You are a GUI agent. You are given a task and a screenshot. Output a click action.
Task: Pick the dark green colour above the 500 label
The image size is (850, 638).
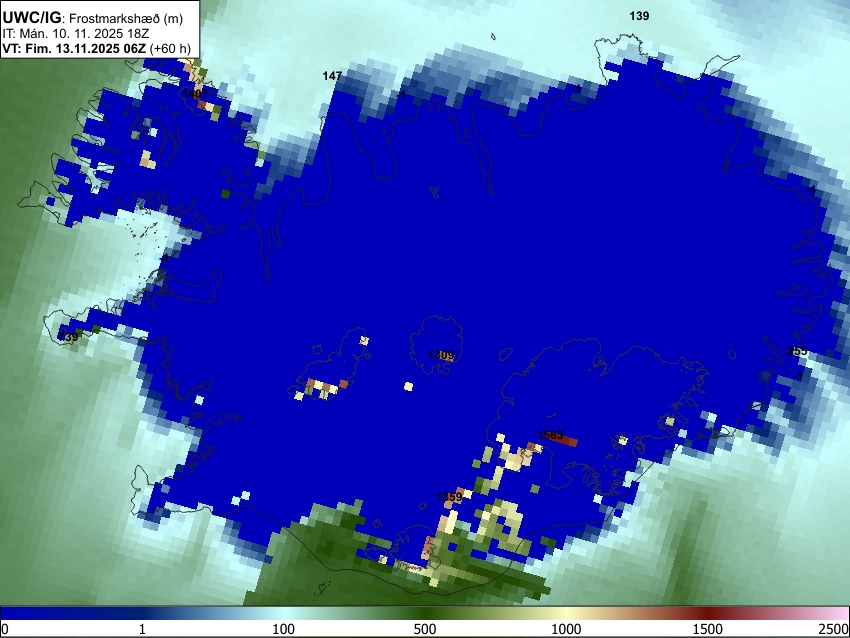point(425,613)
